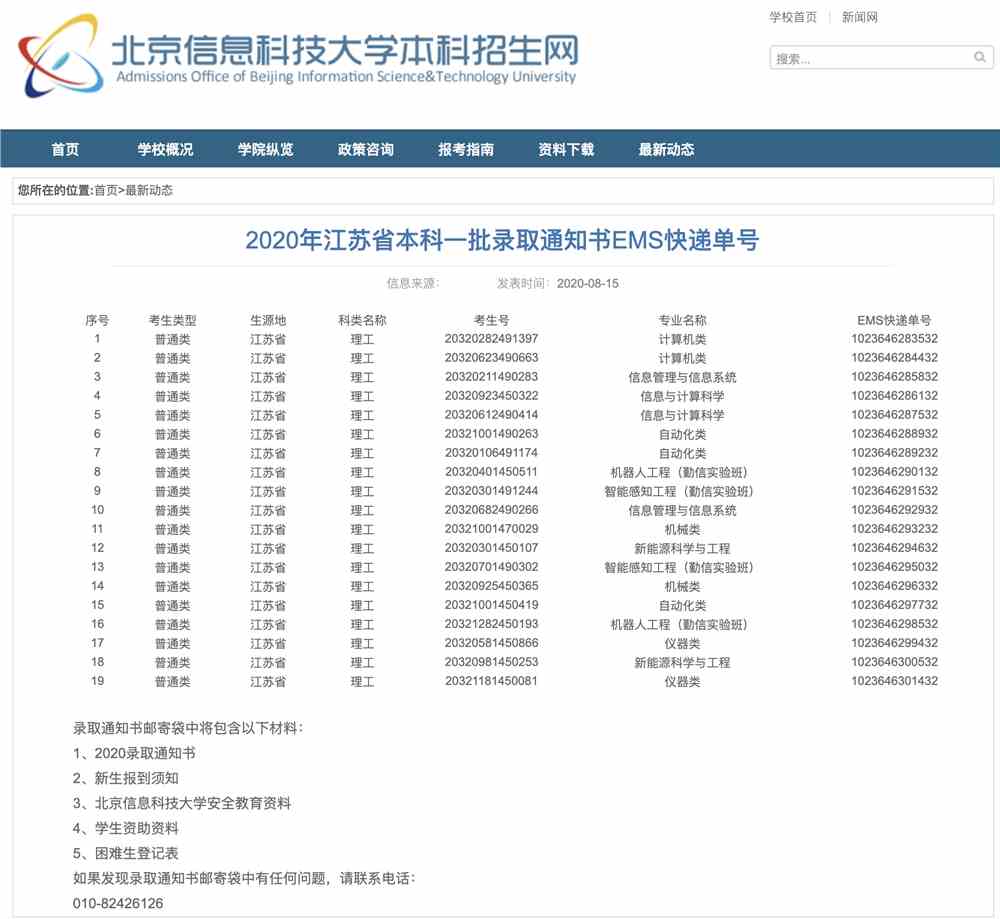Click the 考生类型 column header
Screen dimensions: 1000x919
[x=172, y=320]
